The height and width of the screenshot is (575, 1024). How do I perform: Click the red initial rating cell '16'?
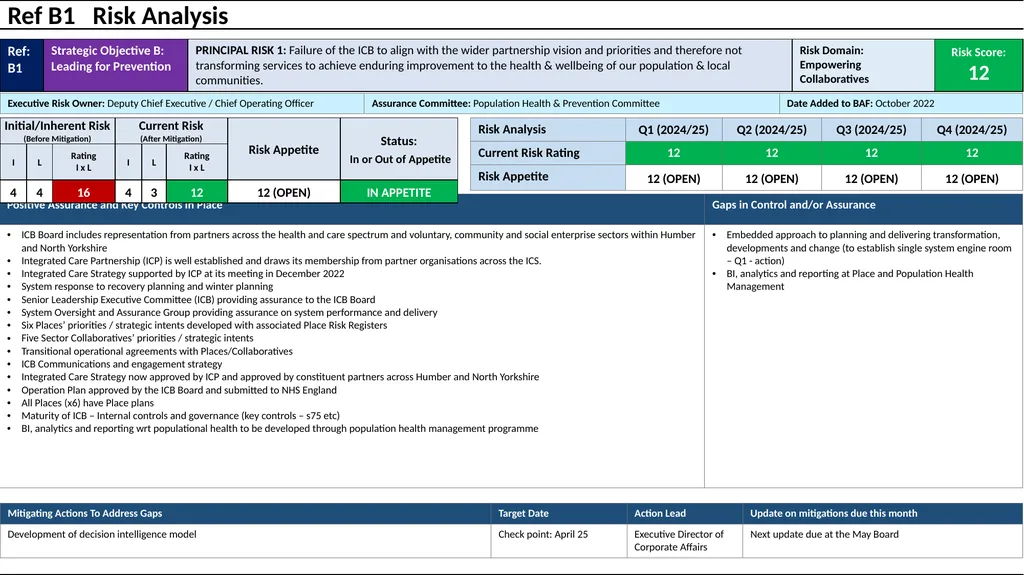point(84,192)
